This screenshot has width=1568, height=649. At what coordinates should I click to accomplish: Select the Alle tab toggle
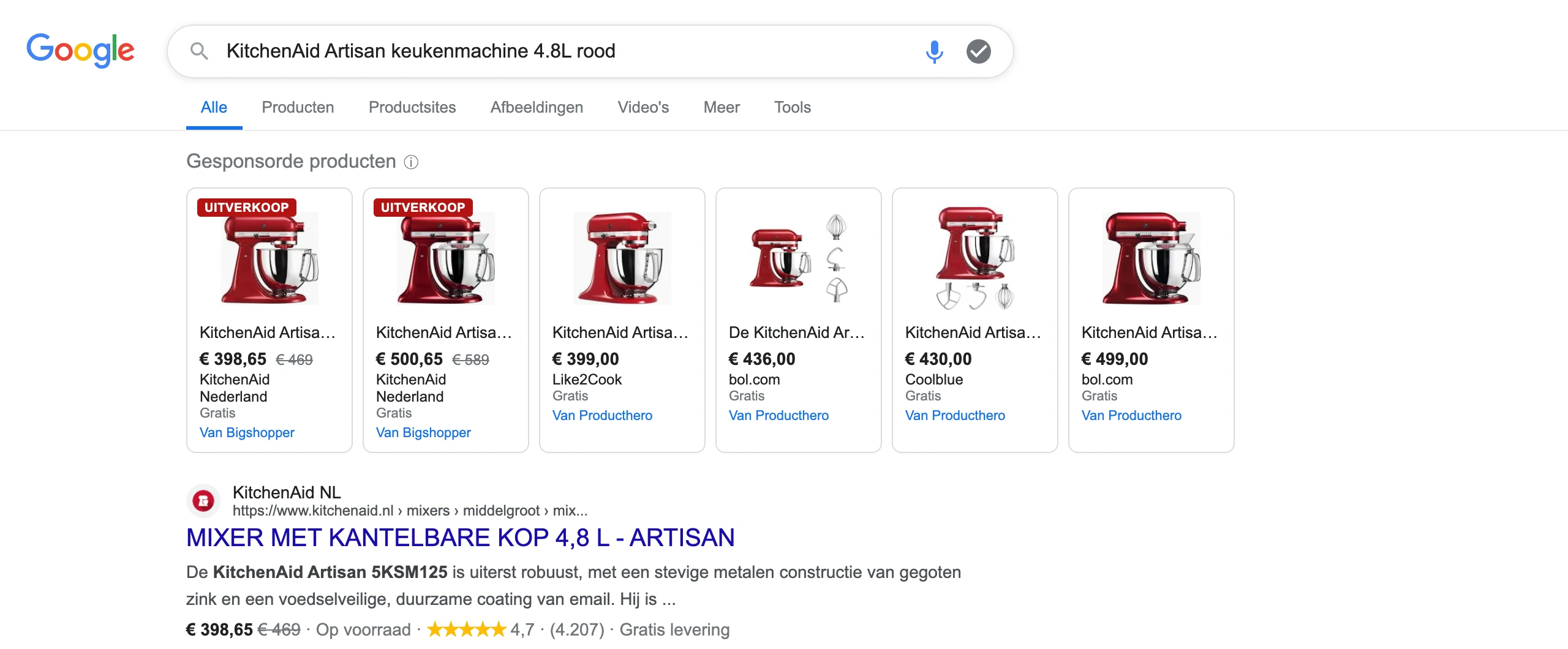[214, 107]
